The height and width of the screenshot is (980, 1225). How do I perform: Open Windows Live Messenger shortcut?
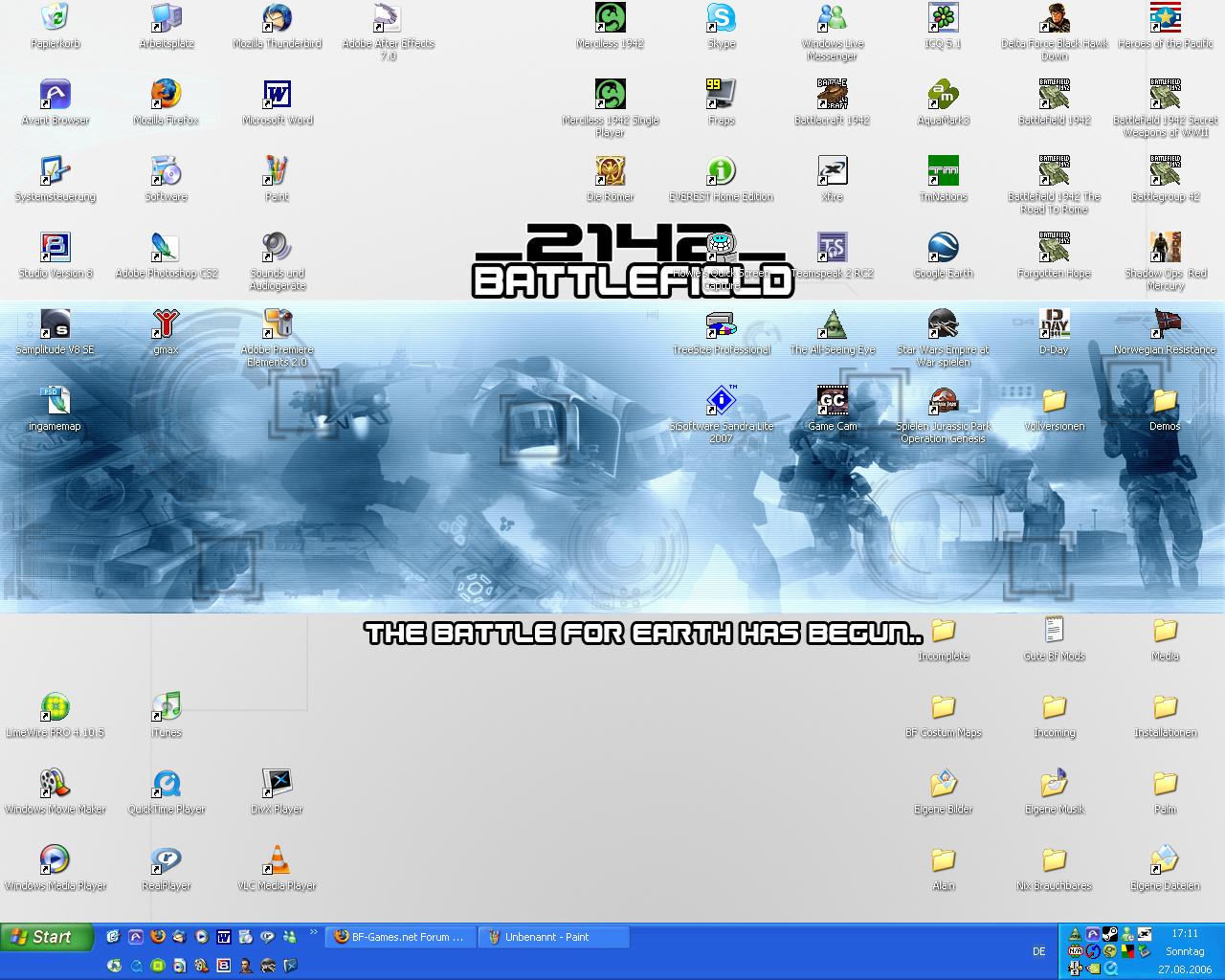click(833, 17)
